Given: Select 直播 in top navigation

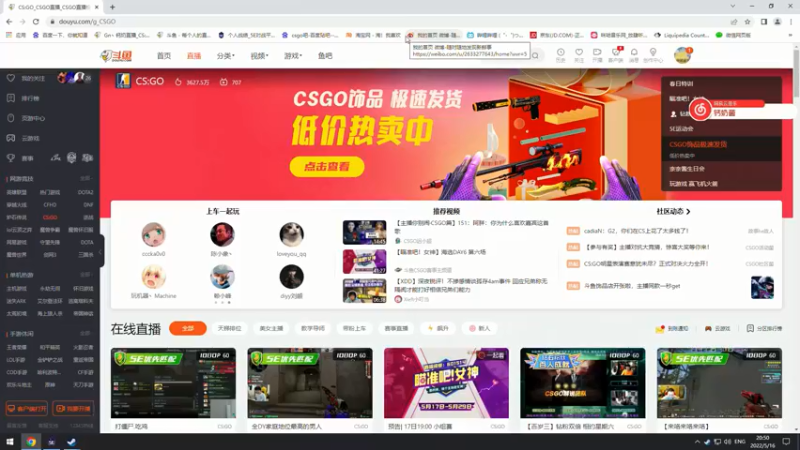Looking at the screenshot, I should pyautogui.click(x=194, y=56).
